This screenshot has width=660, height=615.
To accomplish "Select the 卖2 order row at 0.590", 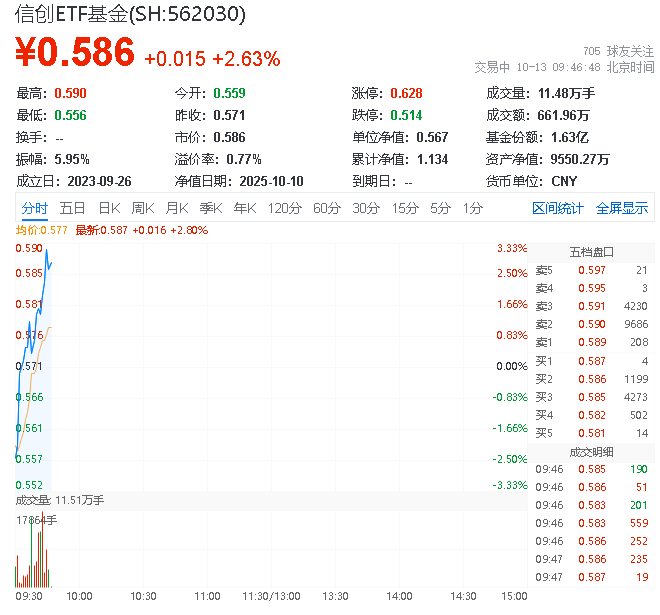I will pos(590,324).
